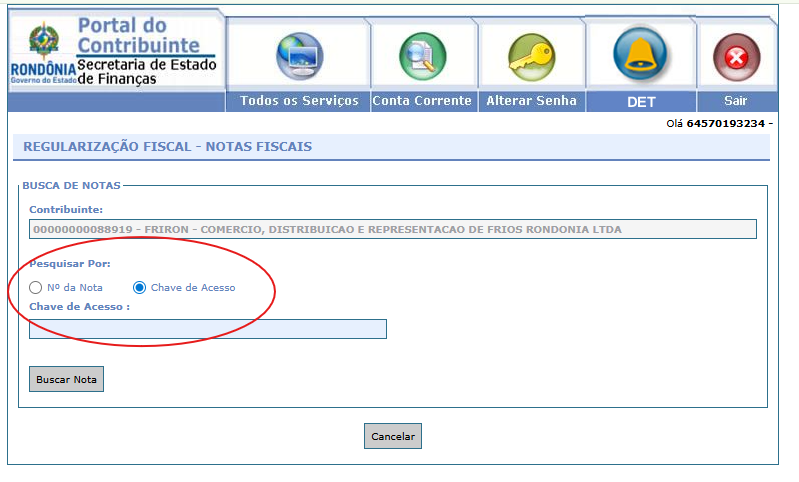Click the Contribuinte read-only field
This screenshot has height=482, width=799.
point(392,229)
